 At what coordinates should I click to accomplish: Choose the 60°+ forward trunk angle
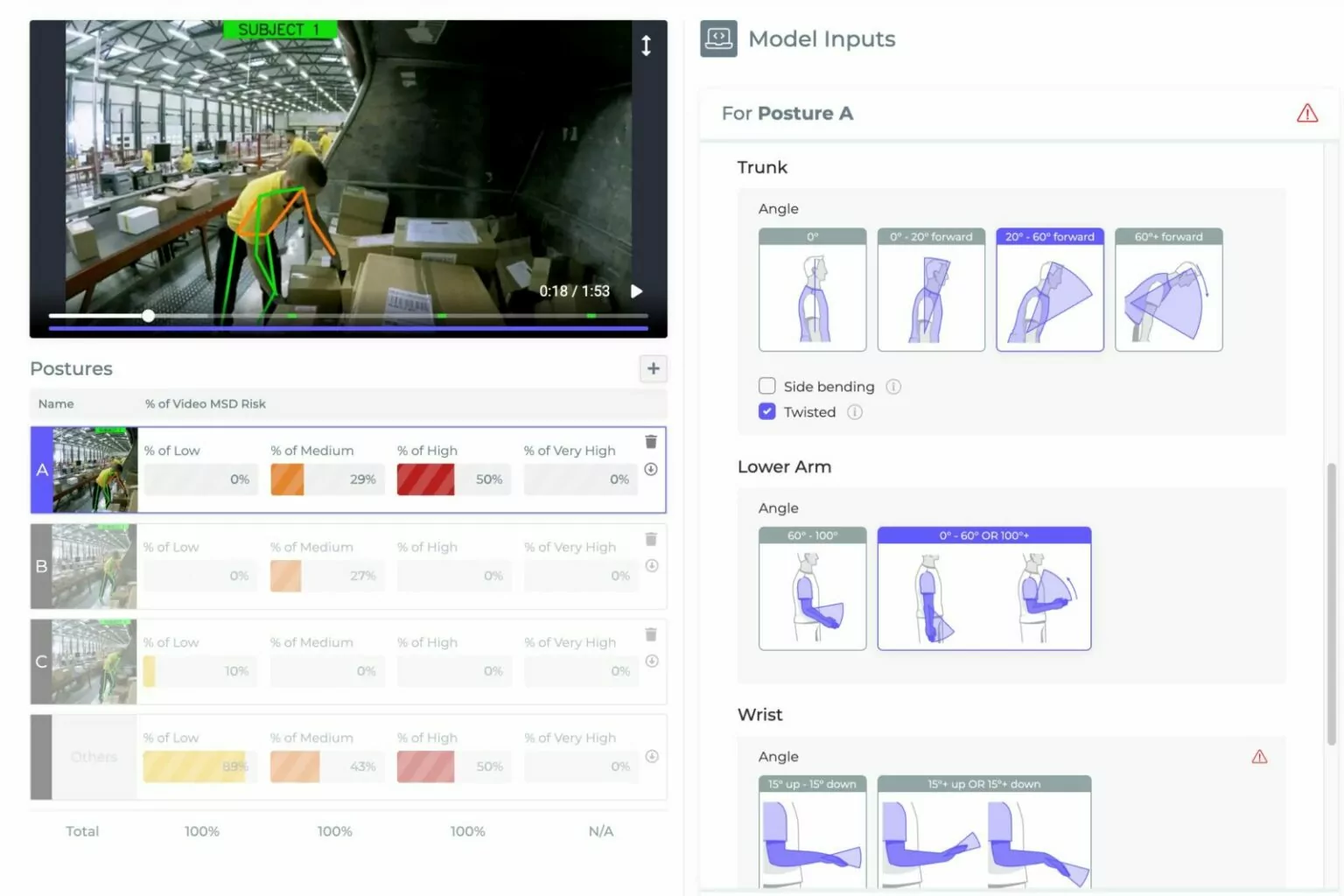tap(1168, 290)
